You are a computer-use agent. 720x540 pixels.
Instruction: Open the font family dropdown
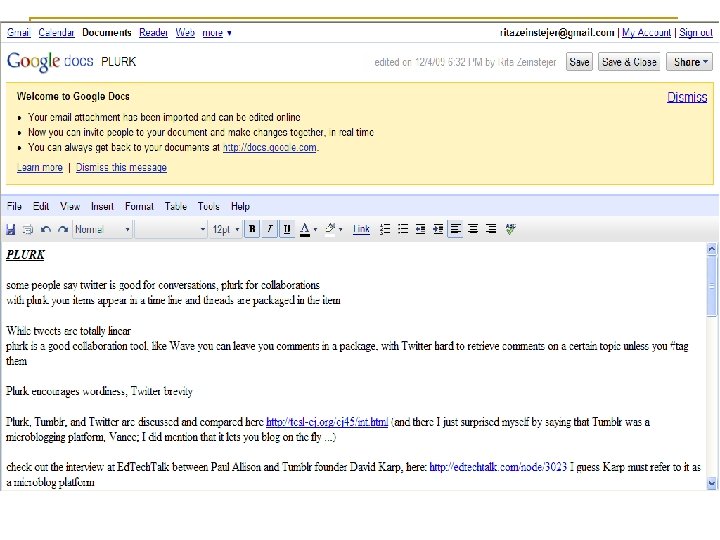[x=171, y=229]
